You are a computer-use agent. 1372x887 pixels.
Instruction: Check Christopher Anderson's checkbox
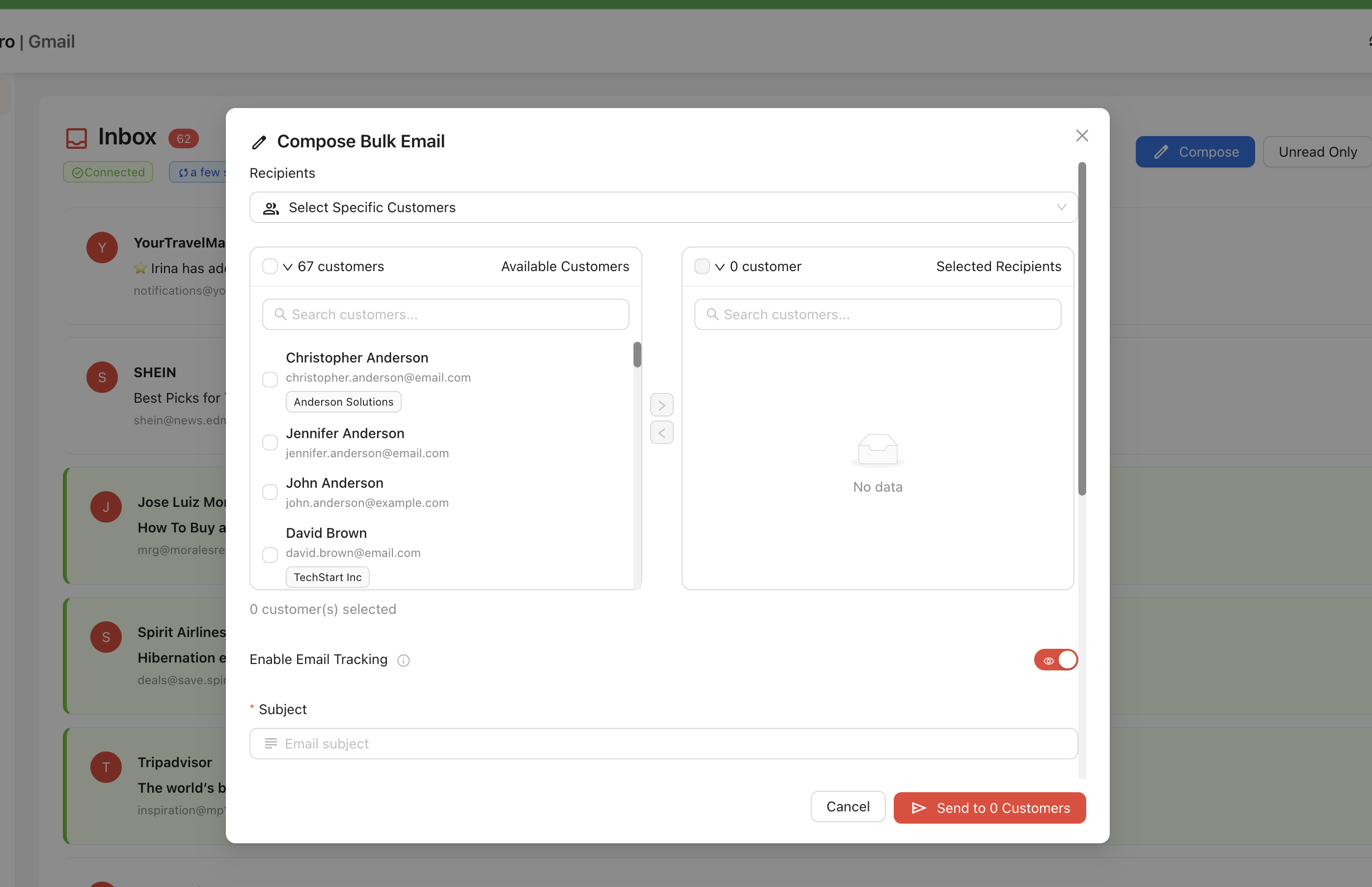[270, 380]
